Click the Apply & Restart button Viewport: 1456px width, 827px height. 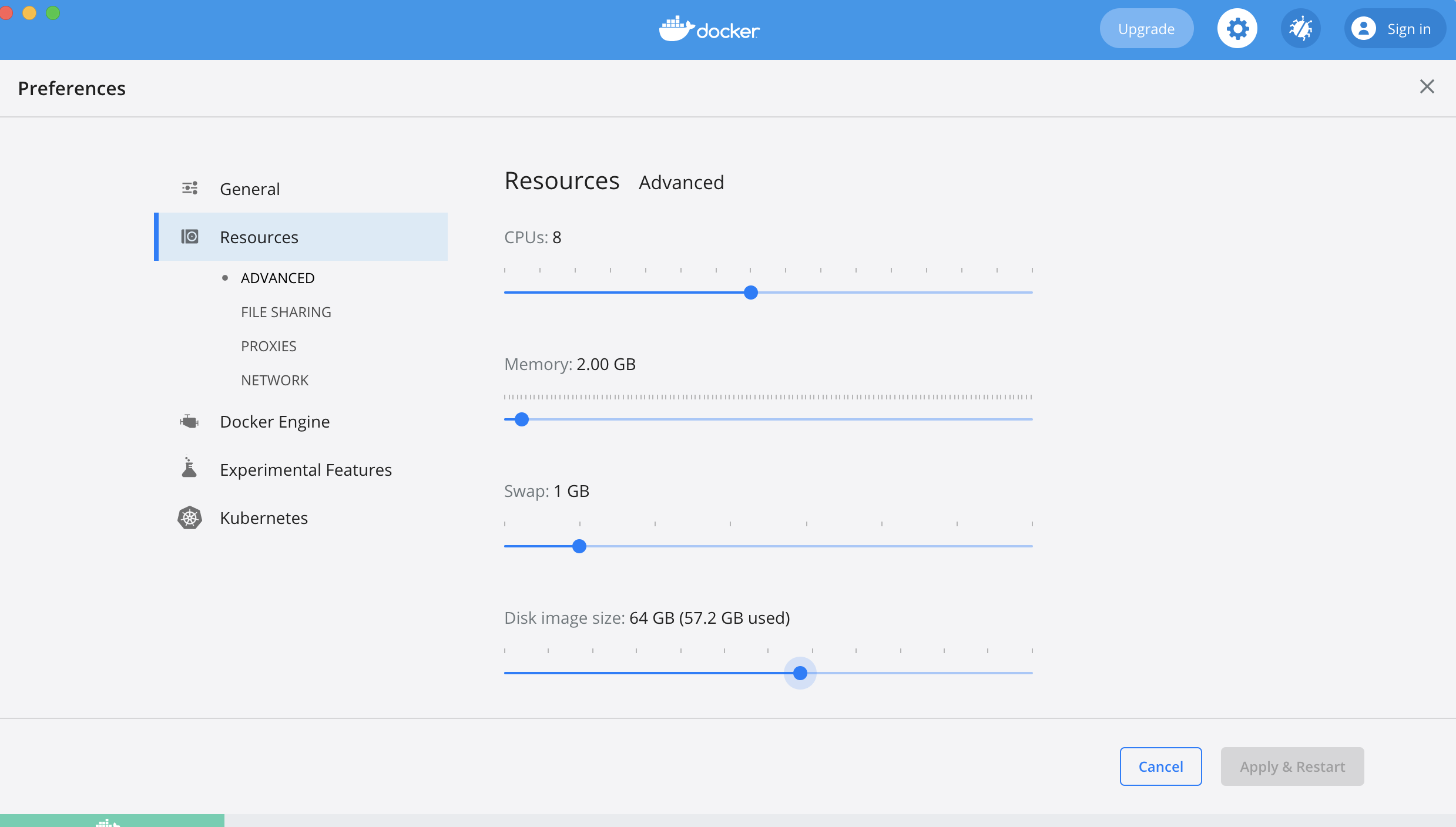1292,767
